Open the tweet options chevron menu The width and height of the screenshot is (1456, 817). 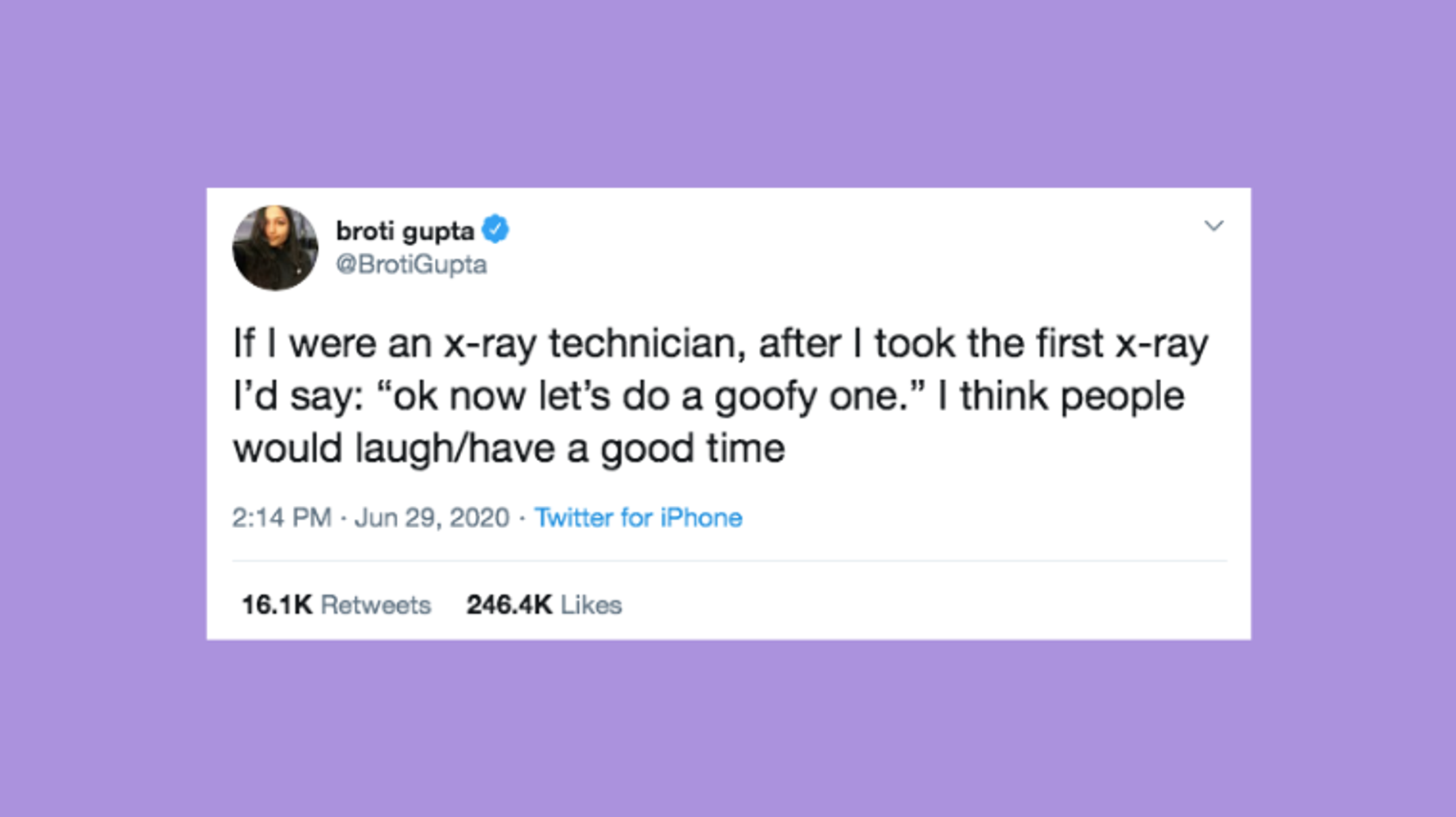[1213, 226]
